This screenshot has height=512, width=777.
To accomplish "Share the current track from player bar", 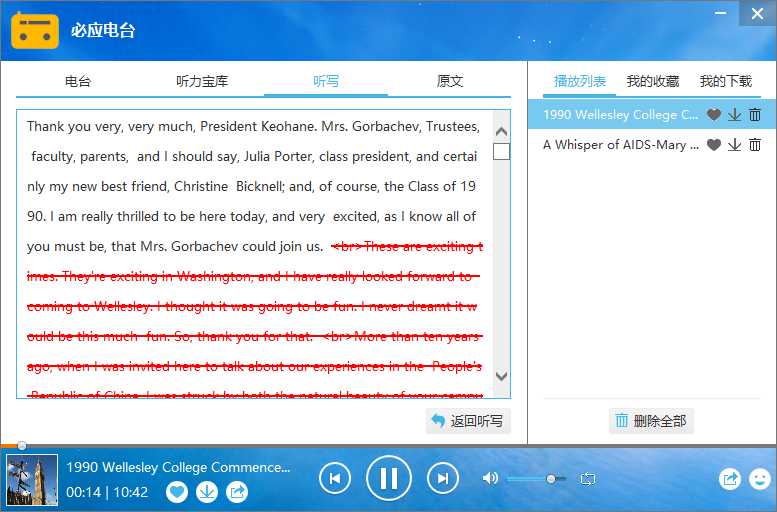I will tap(237, 492).
